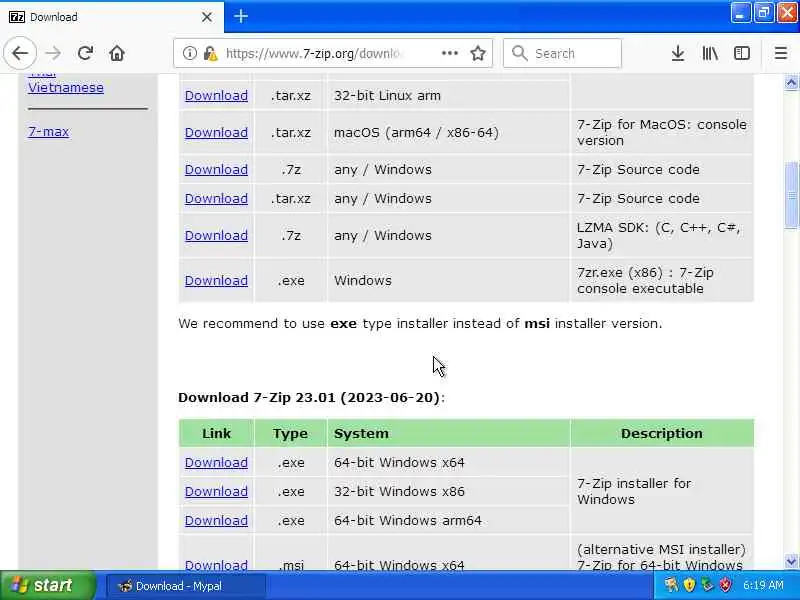Click the 'Link' table header

click(x=216, y=433)
